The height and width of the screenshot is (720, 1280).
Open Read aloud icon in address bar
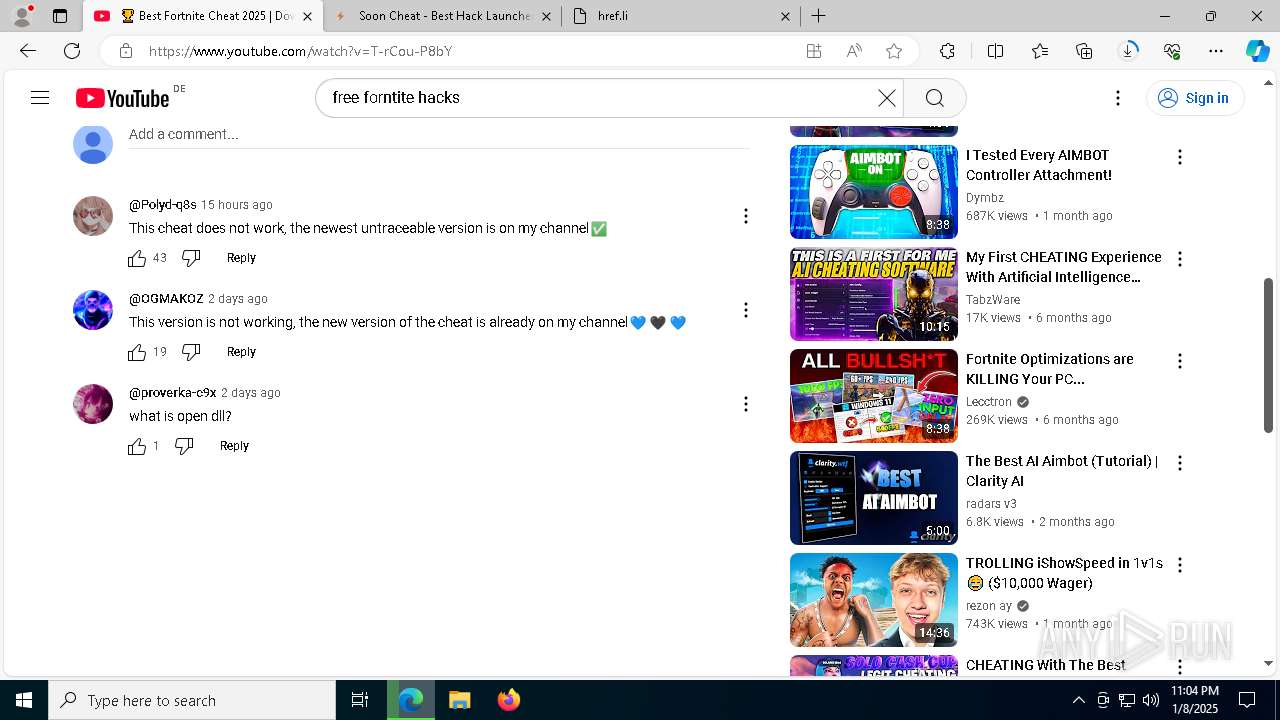pyautogui.click(x=854, y=51)
